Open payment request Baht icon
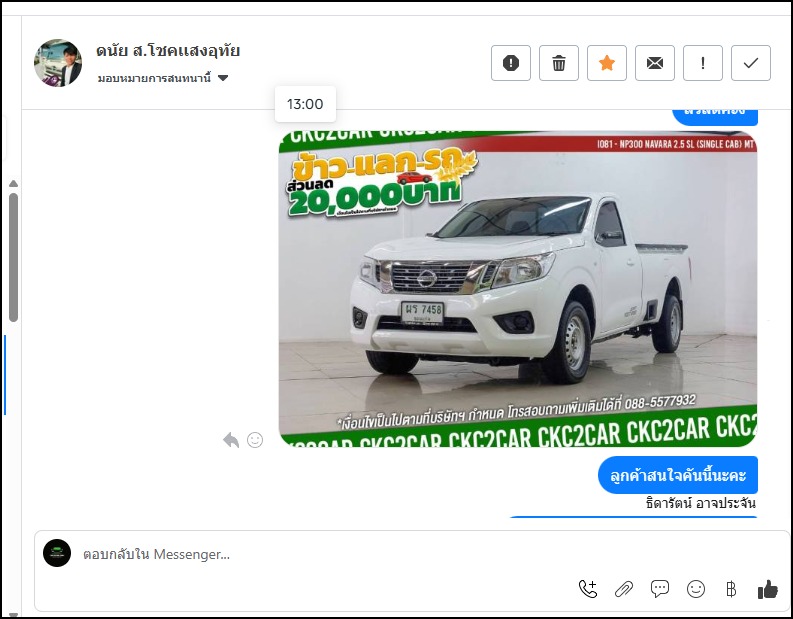Image resolution: width=793 pixels, height=619 pixels. point(731,589)
